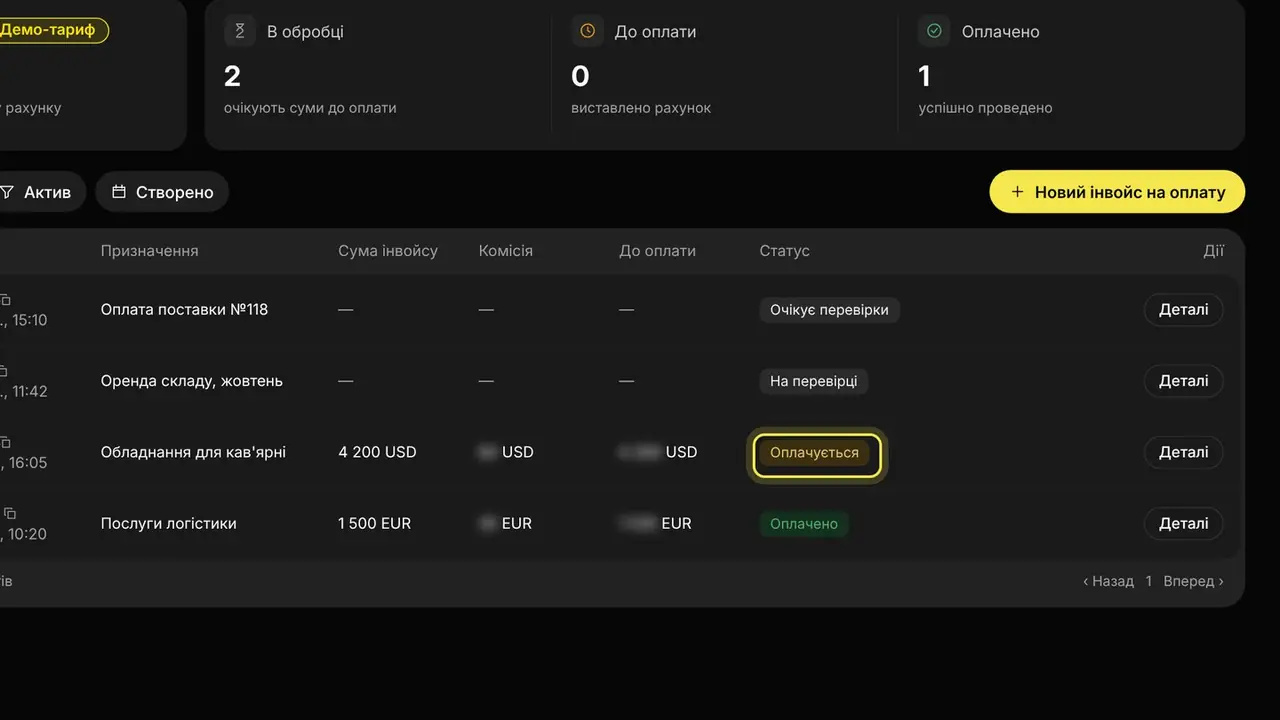Open the Створено date filter
The image size is (1280, 720).
[x=162, y=192]
